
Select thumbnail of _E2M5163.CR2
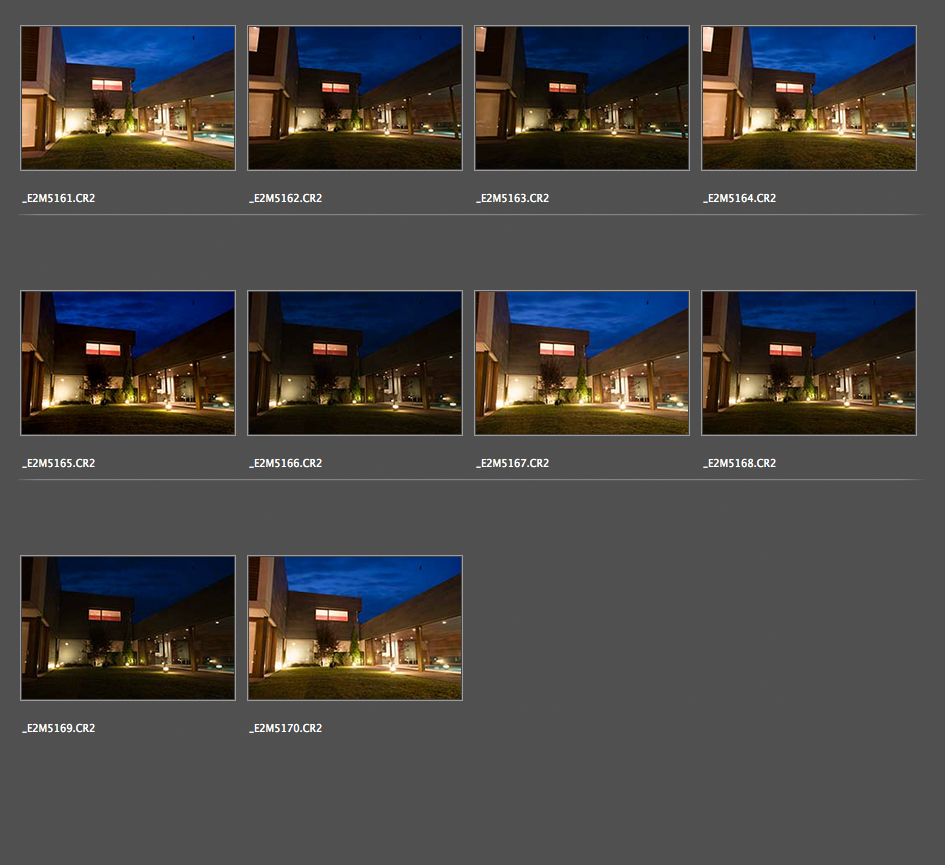(582, 98)
